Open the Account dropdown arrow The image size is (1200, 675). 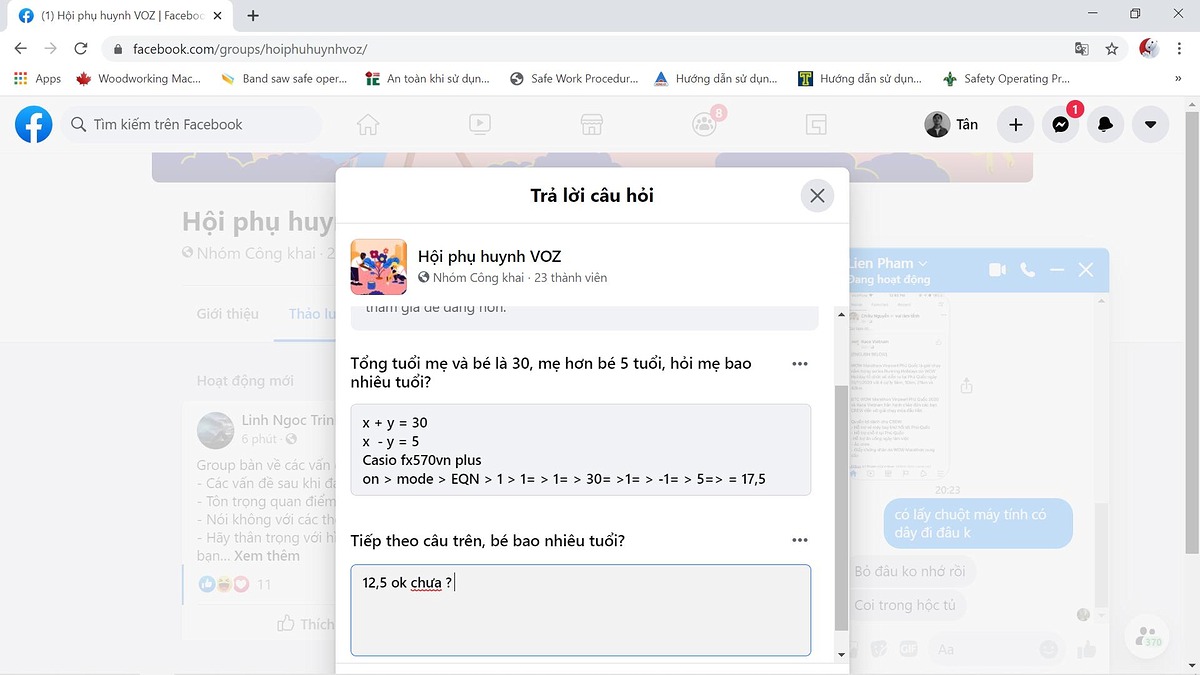[x=1150, y=125]
